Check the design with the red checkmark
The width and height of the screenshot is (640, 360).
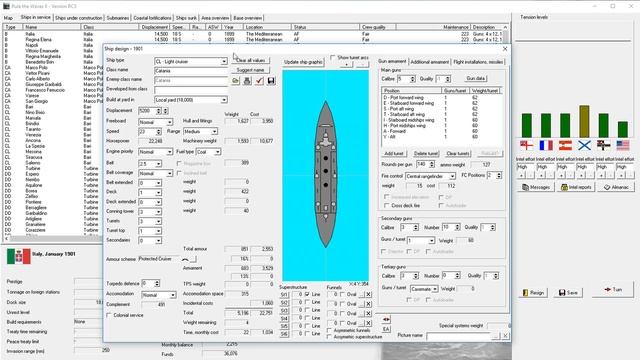(x=259, y=81)
